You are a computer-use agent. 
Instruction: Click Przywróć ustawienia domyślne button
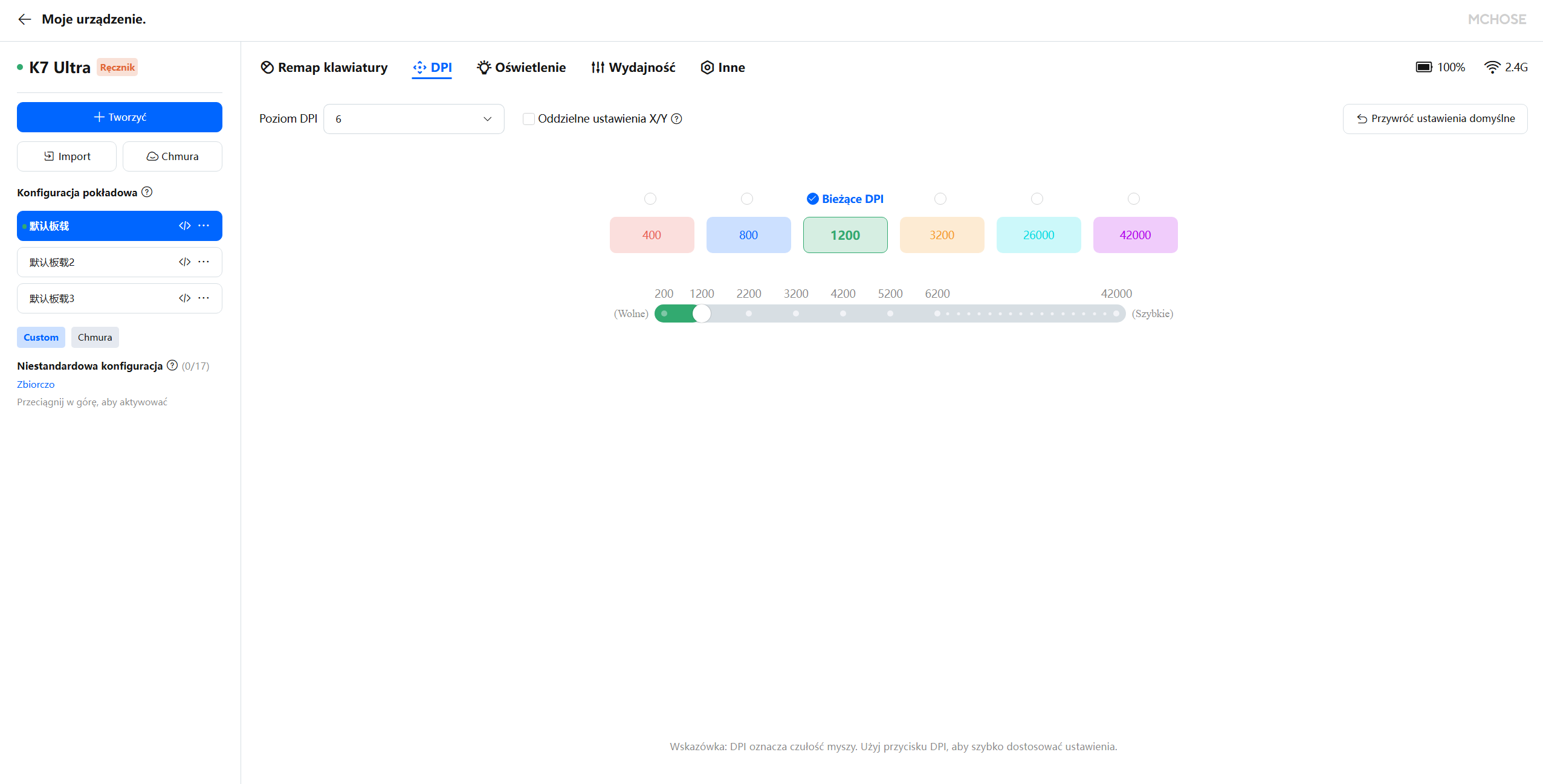[1435, 119]
